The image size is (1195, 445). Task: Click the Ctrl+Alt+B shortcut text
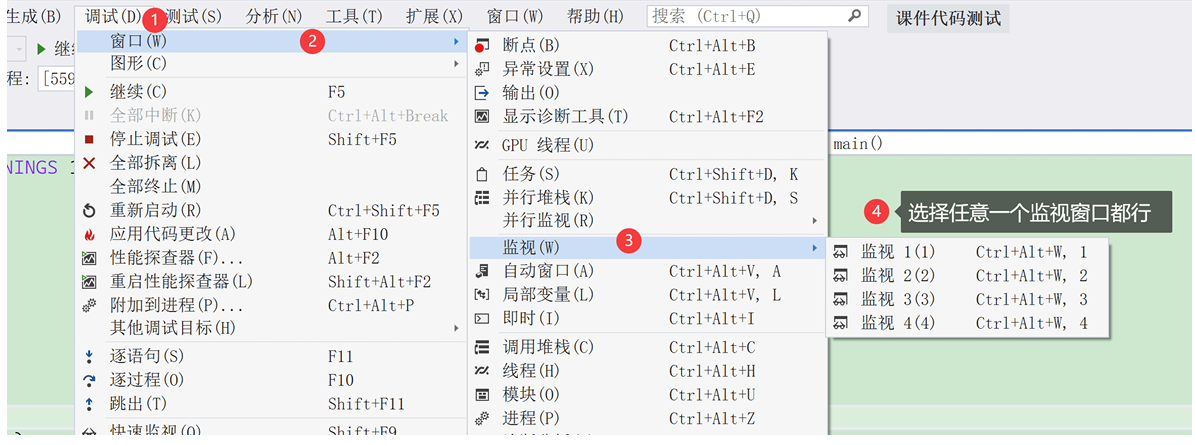(712, 46)
